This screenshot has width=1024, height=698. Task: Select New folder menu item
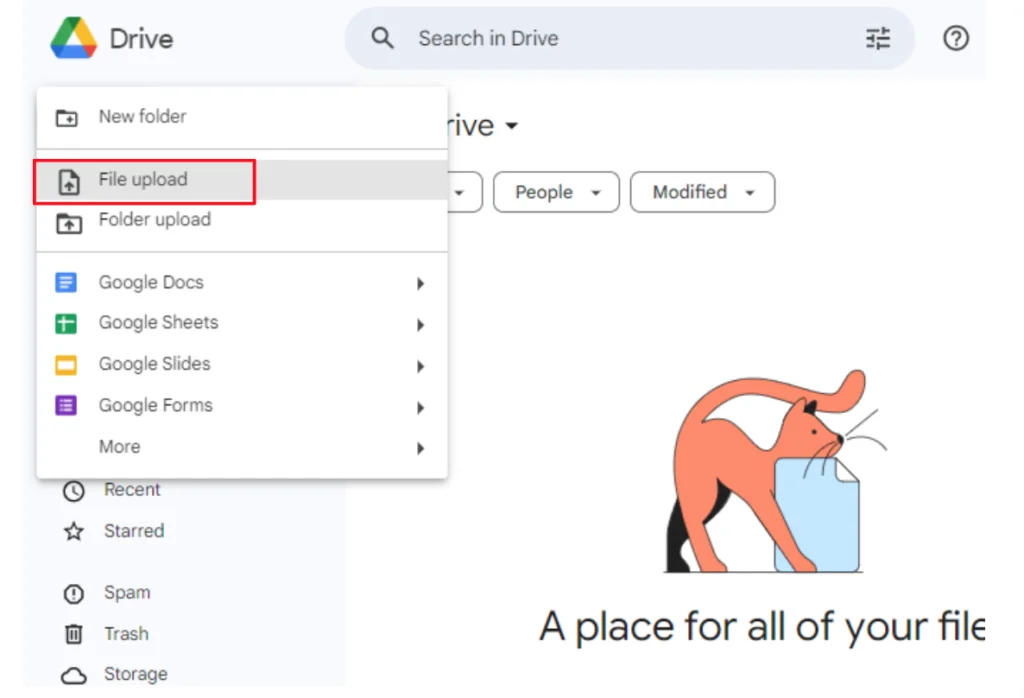coord(242,117)
